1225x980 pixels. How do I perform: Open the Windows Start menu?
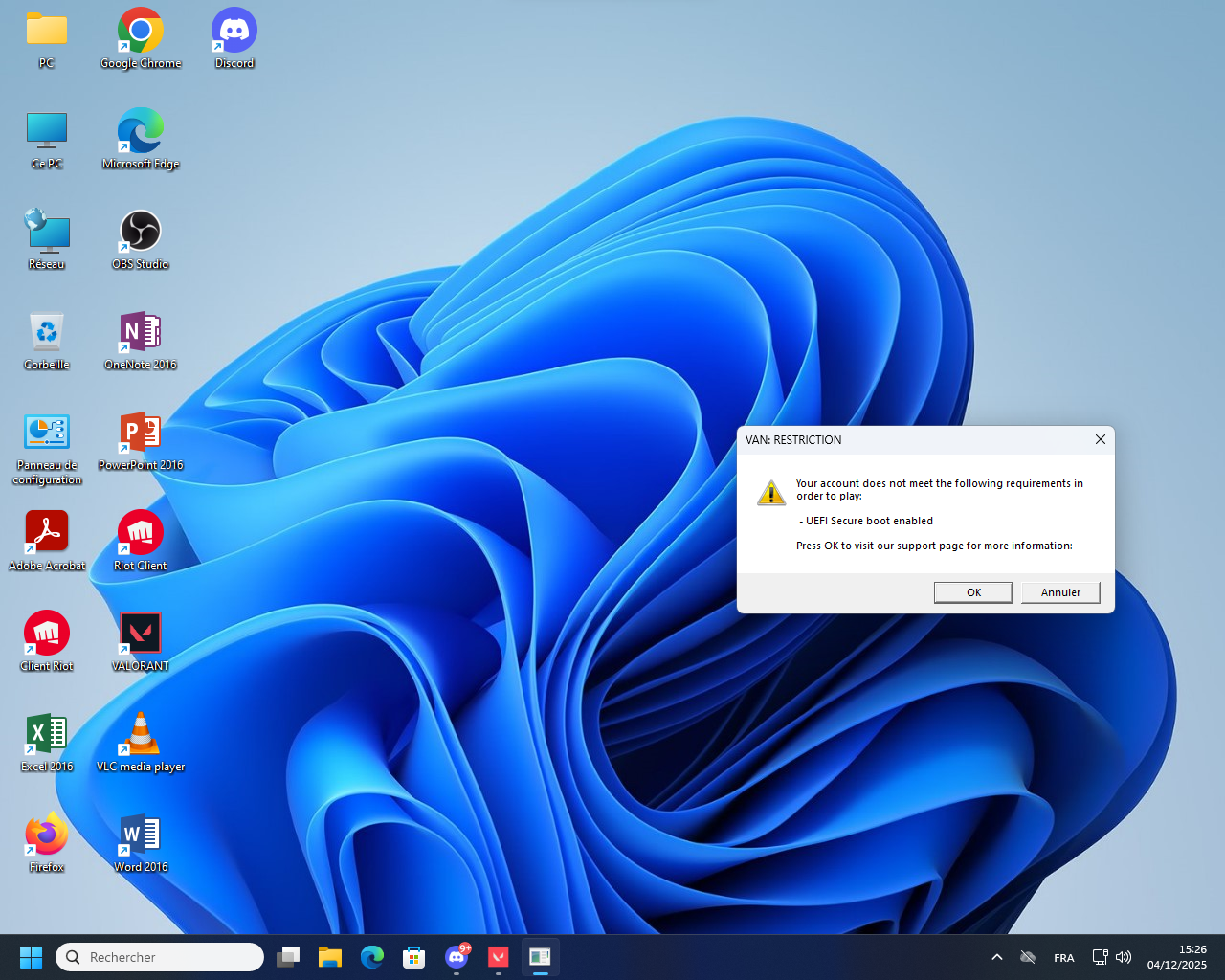(x=31, y=957)
